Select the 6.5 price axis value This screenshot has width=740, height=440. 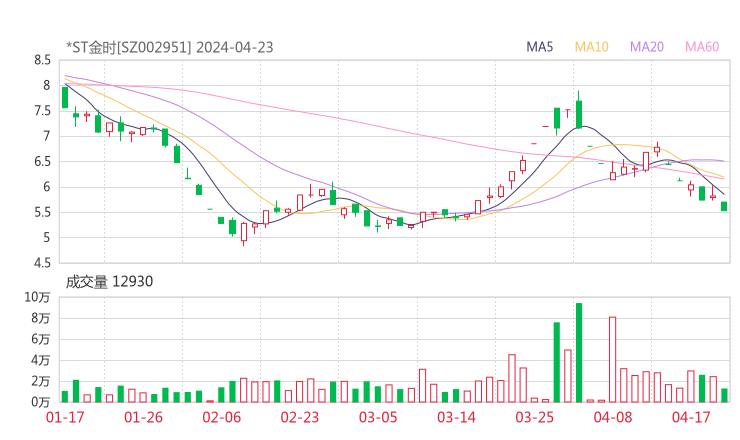coord(42,161)
